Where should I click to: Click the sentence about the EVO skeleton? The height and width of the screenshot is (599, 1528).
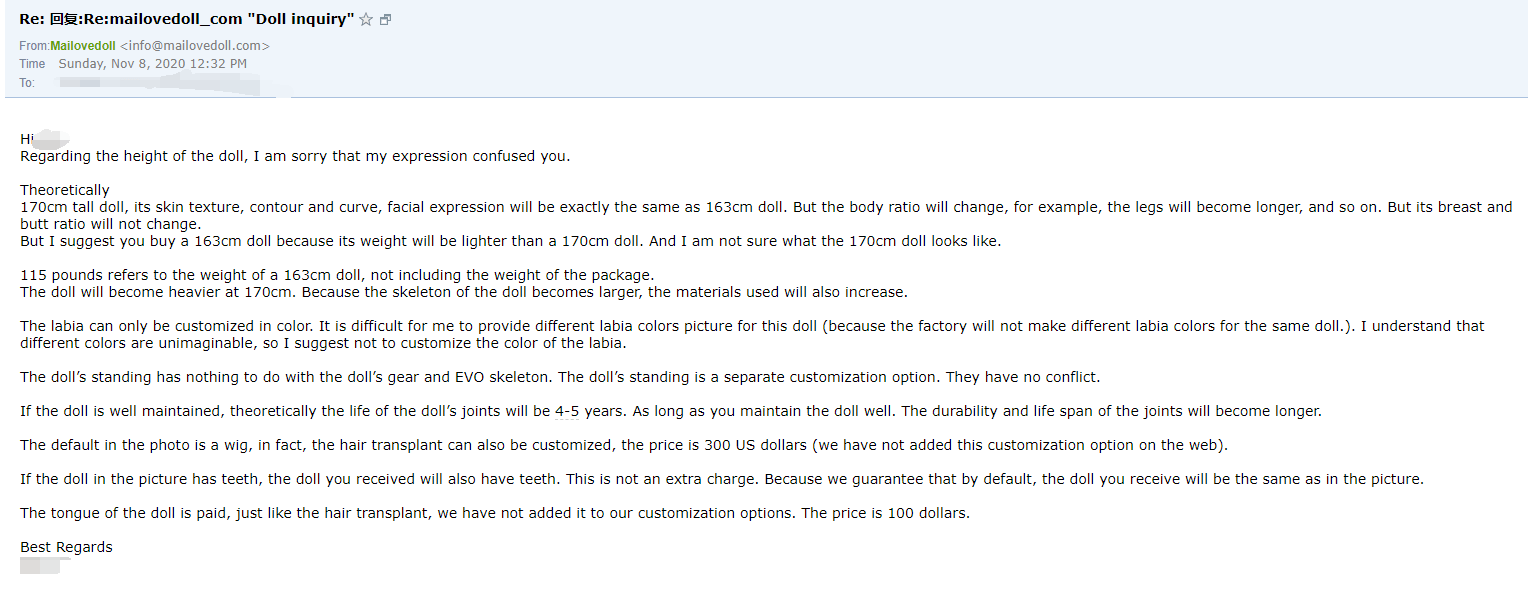(560, 377)
